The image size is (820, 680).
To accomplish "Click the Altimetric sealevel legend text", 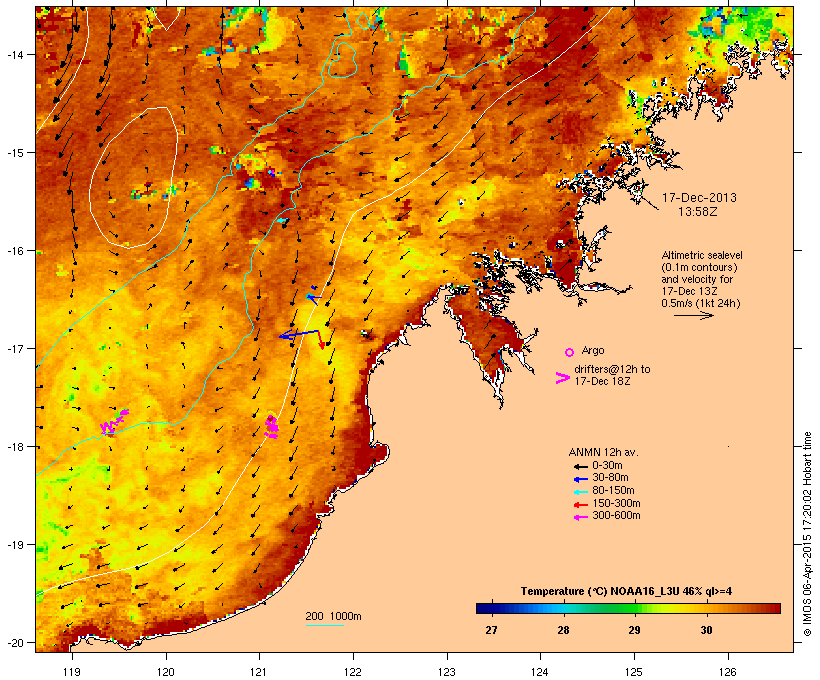I will click(702, 255).
